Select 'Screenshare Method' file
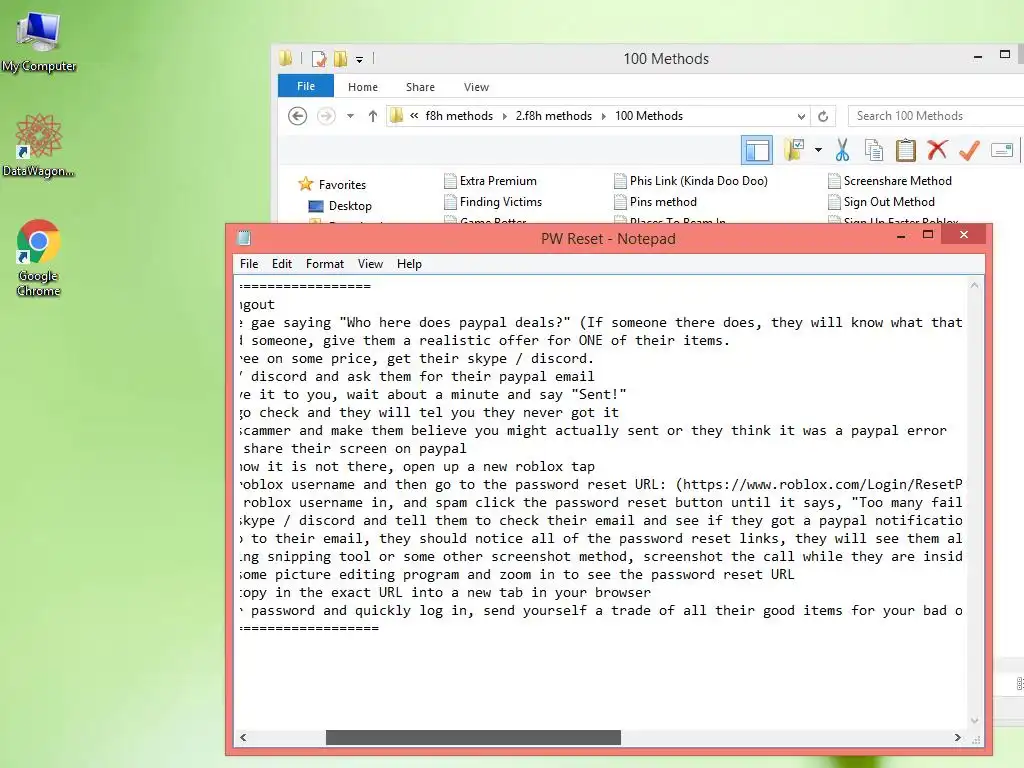The width and height of the screenshot is (1024, 768). tap(889, 181)
